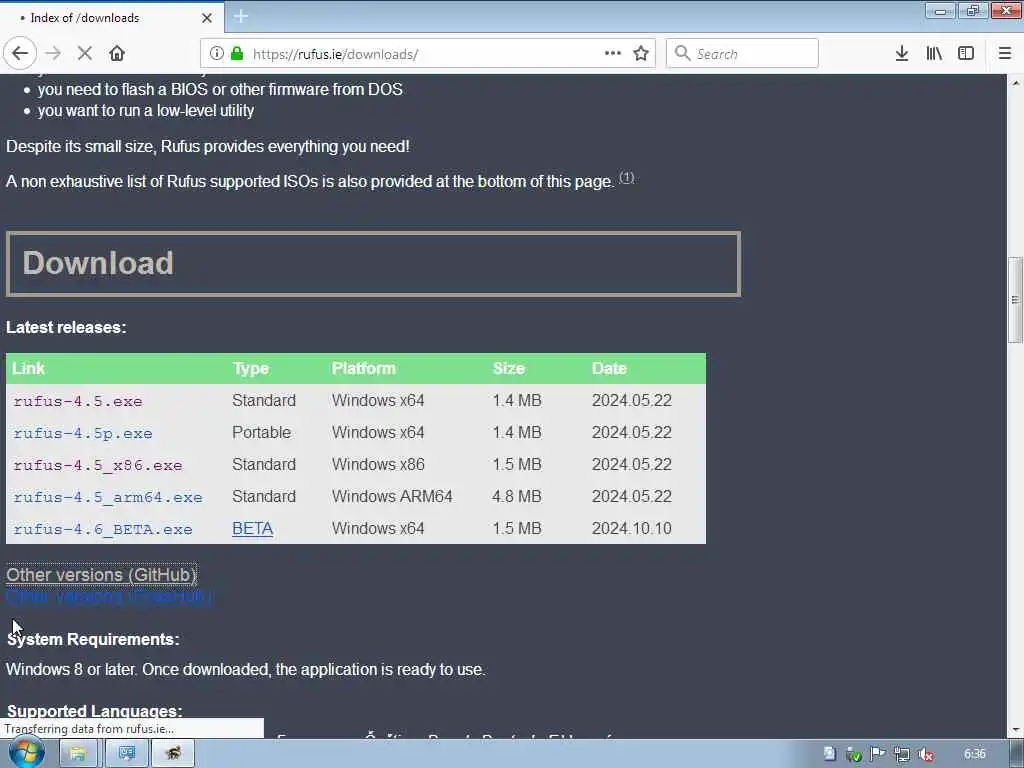Click the scrollbar down arrow

[1015, 730]
